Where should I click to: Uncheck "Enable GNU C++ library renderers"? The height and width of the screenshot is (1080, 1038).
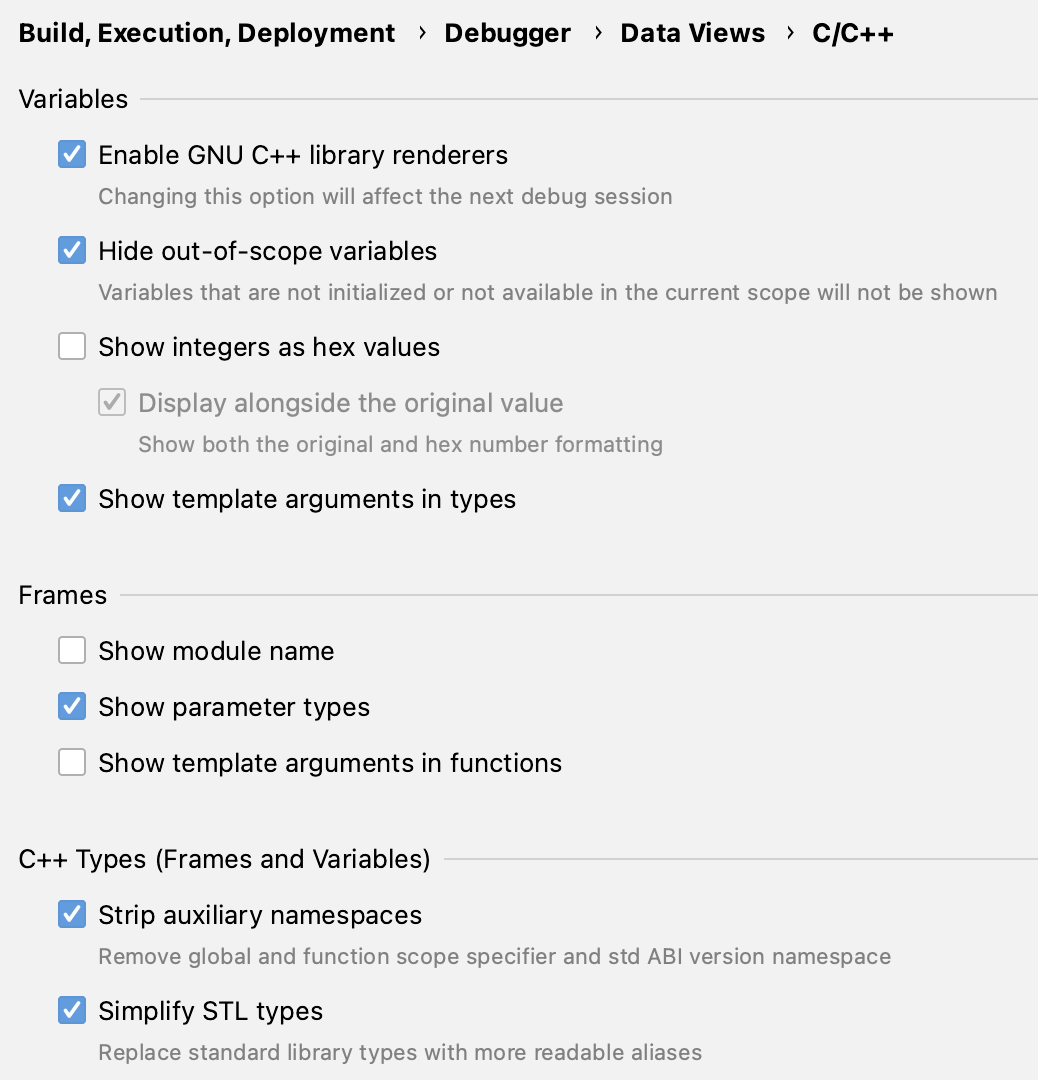72,154
